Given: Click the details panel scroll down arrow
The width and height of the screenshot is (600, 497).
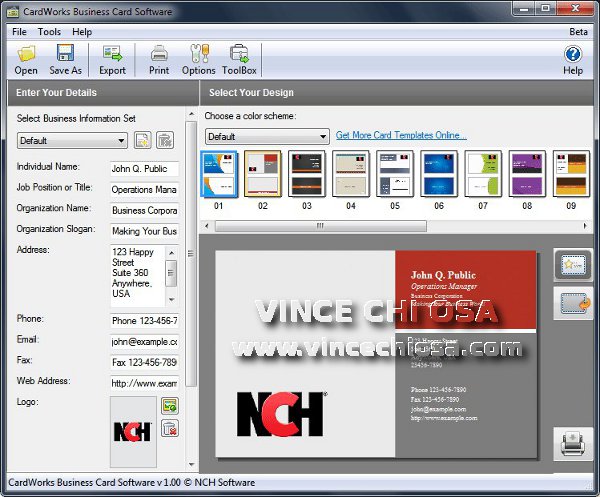Looking at the screenshot, I should click(x=191, y=464).
